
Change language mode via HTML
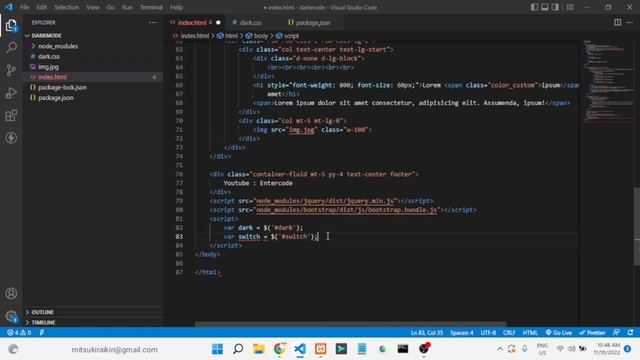click(530, 333)
